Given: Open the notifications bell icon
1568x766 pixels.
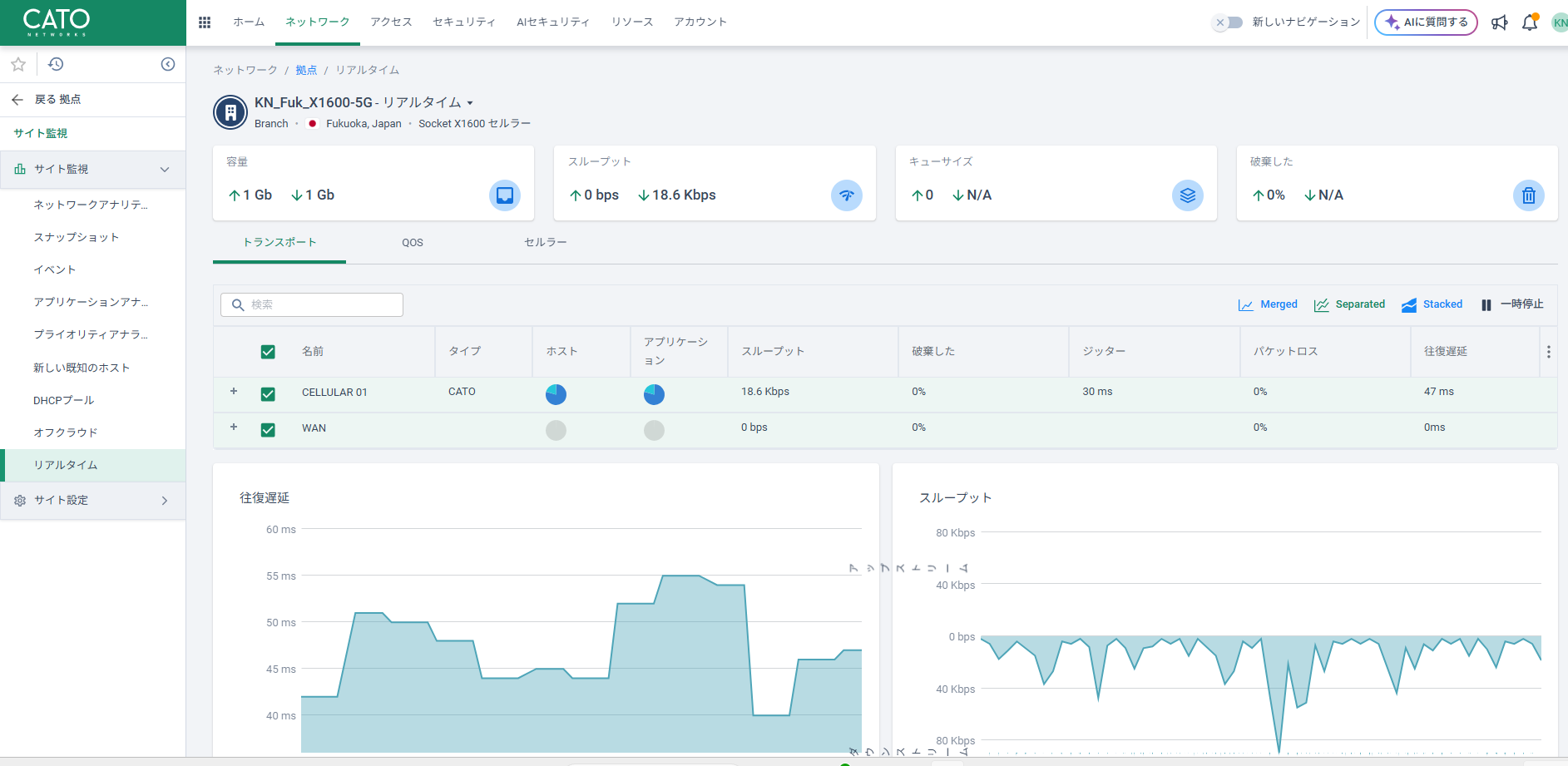Looking at the screenshot, I should pyautogui.click(x=1530, y=22).
